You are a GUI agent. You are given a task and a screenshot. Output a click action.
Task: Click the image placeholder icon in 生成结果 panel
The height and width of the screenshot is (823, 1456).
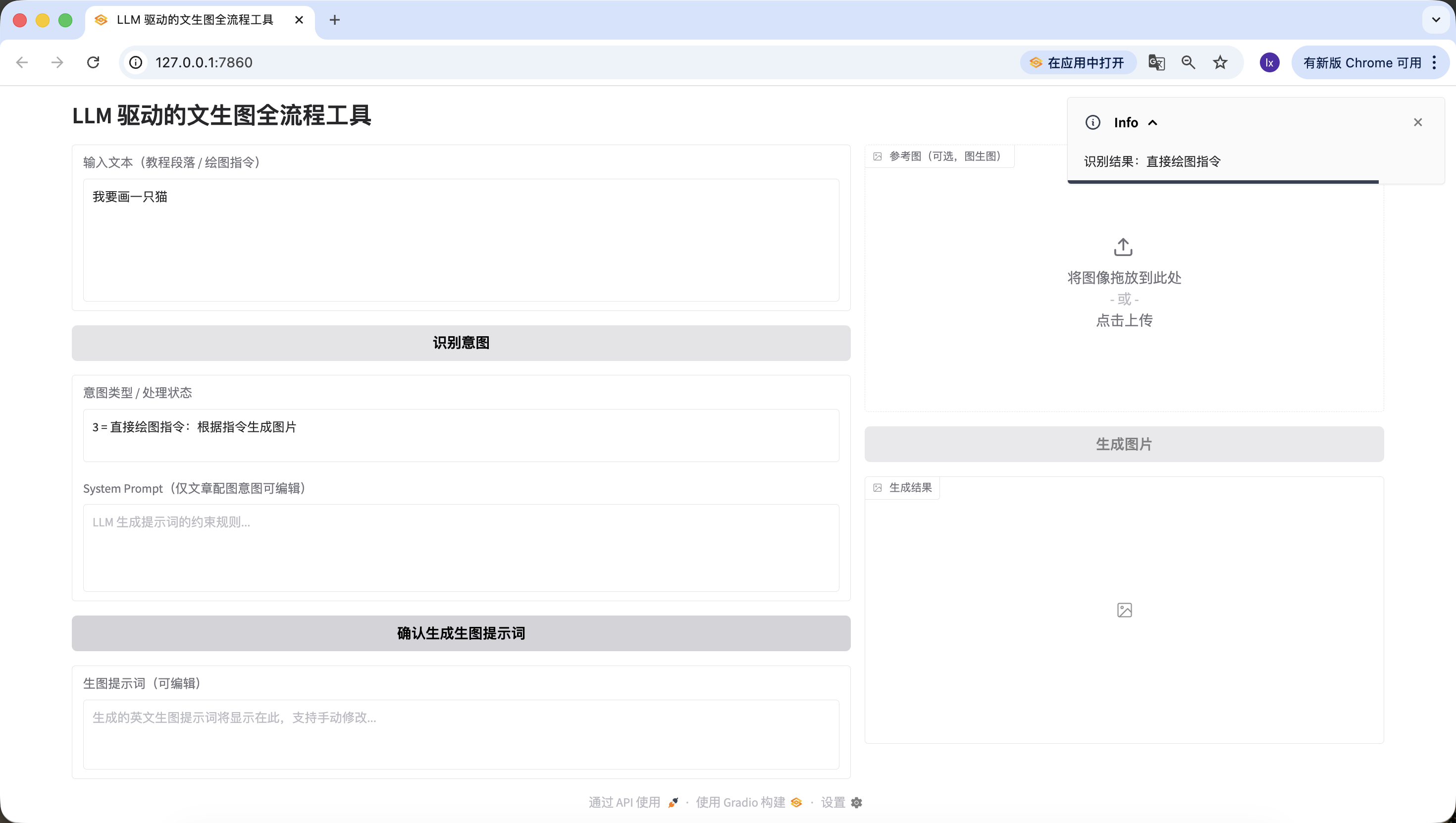[x=1124, y=610]
